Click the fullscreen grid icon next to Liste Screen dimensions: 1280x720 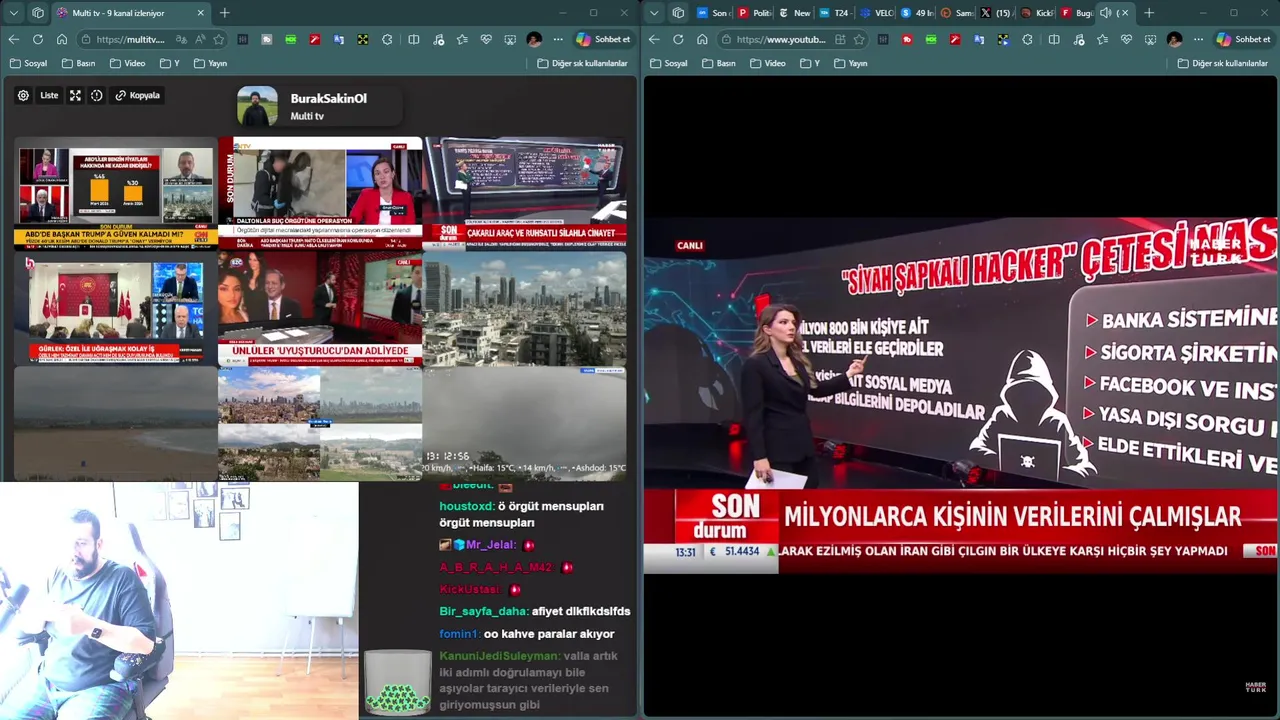(x=75, y=95)
